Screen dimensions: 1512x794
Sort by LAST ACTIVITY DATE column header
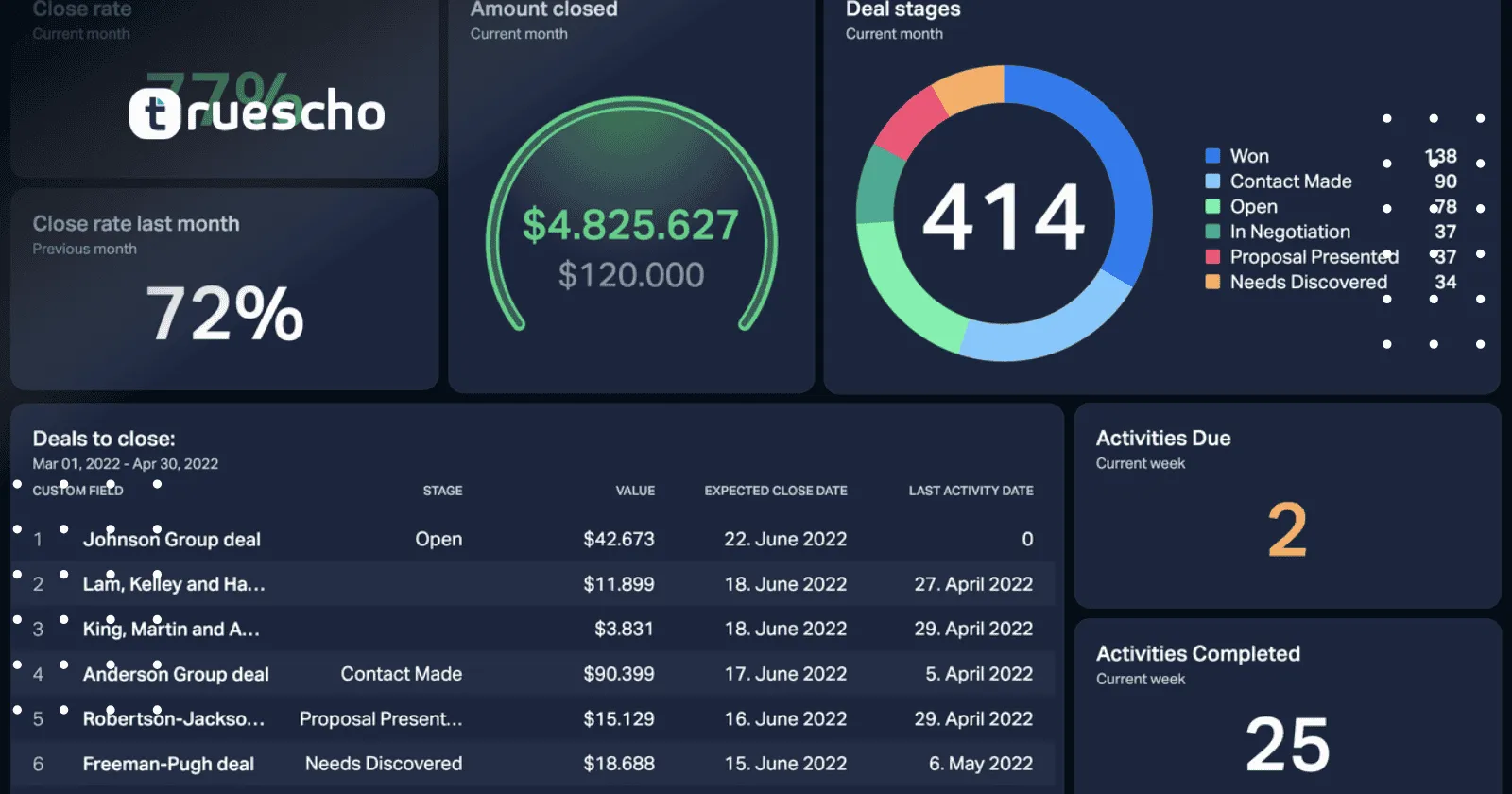point(971,491)
